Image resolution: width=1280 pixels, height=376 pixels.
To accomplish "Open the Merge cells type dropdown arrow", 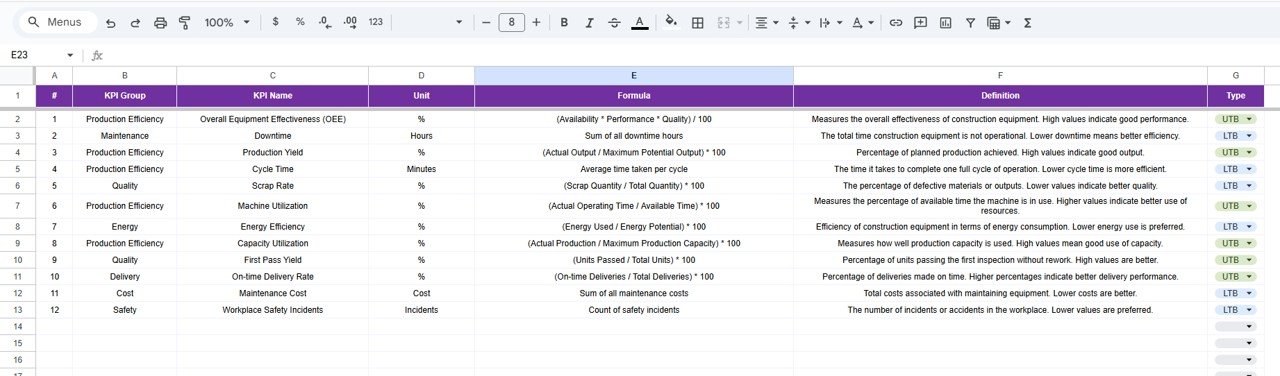I will coord(740,22).
